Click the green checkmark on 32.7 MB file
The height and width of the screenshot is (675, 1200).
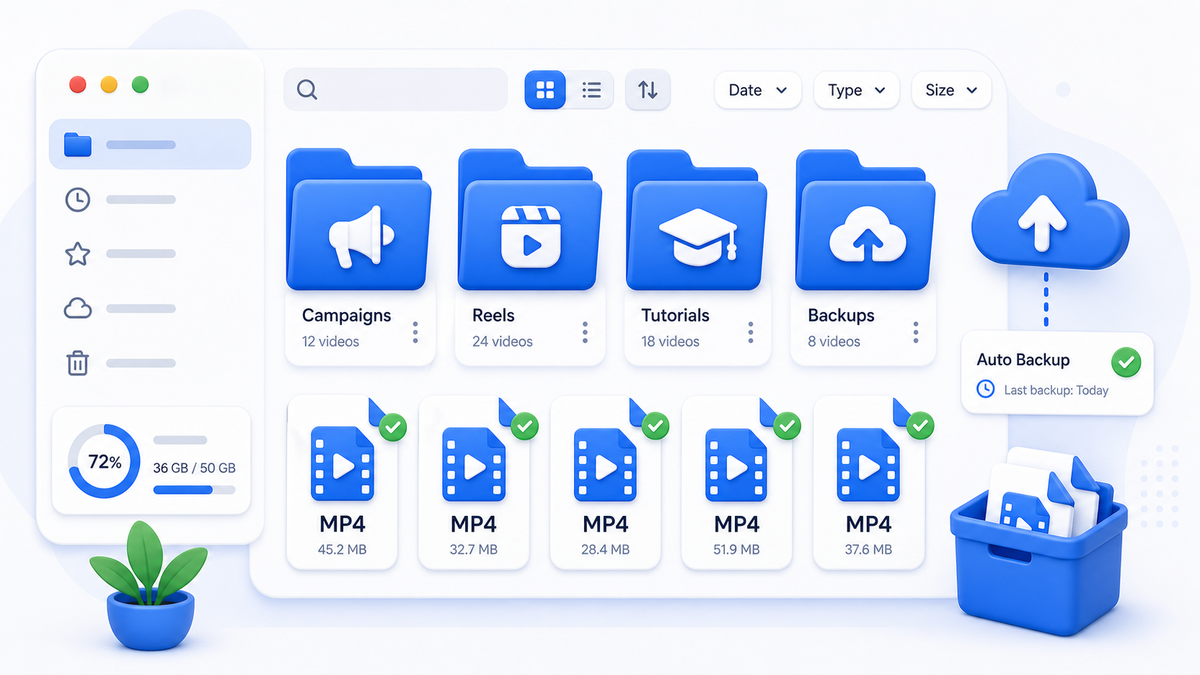pyautogui.click(x=525, y=426)
